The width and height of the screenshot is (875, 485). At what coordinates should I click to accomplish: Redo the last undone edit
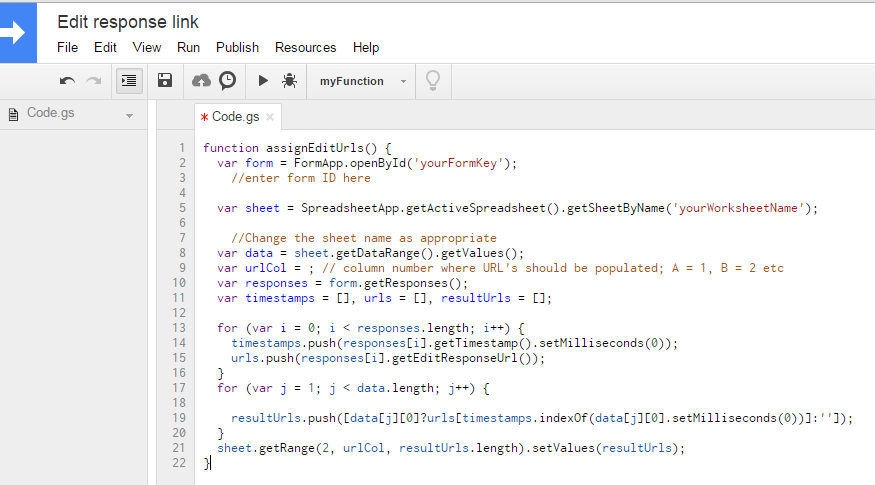(x=94, y=81)
